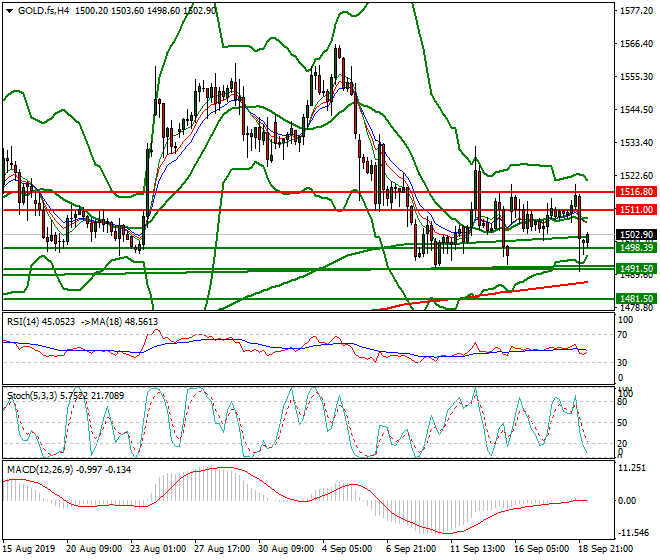This screenshot has width=660, height=560.
Task: Select the 30 Aug 09:00 time label
Action: click(286, 549)
